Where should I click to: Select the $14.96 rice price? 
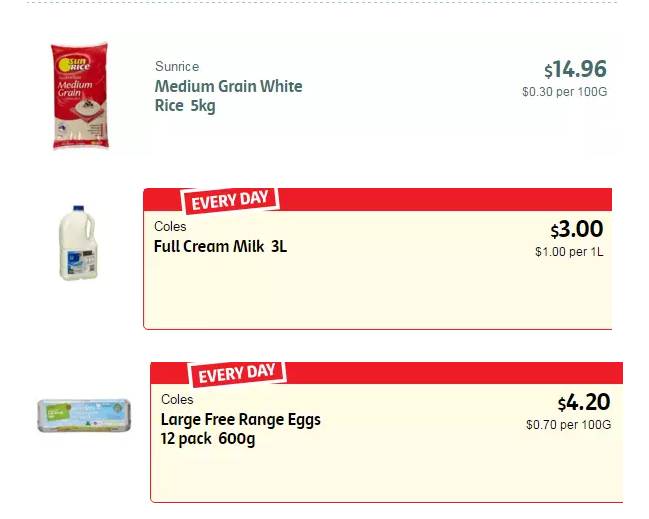575,69
